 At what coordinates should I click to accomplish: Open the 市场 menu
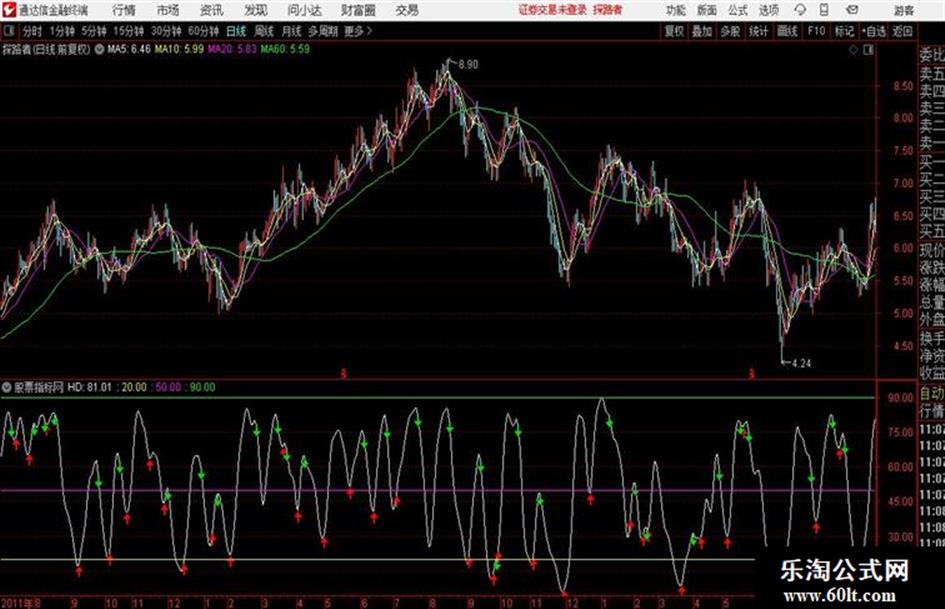[168, 10]
